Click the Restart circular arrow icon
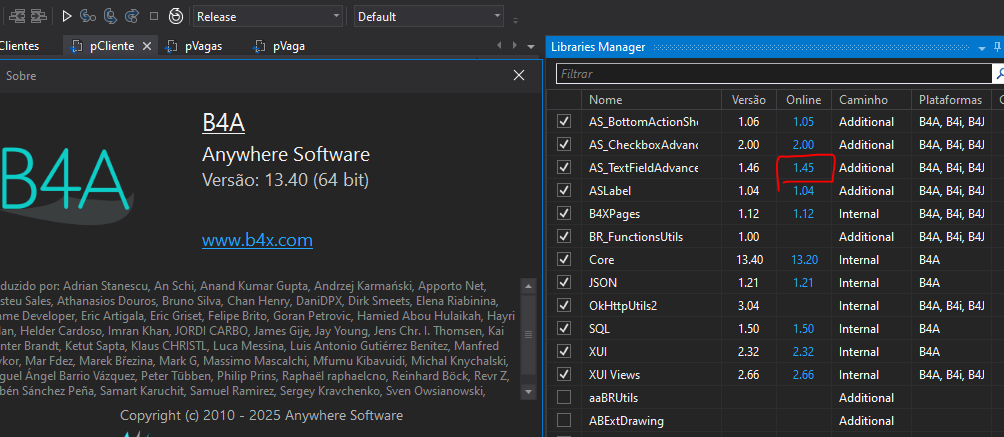The height and width of the screenshot is (437, 1004). [x=175, y=16]
